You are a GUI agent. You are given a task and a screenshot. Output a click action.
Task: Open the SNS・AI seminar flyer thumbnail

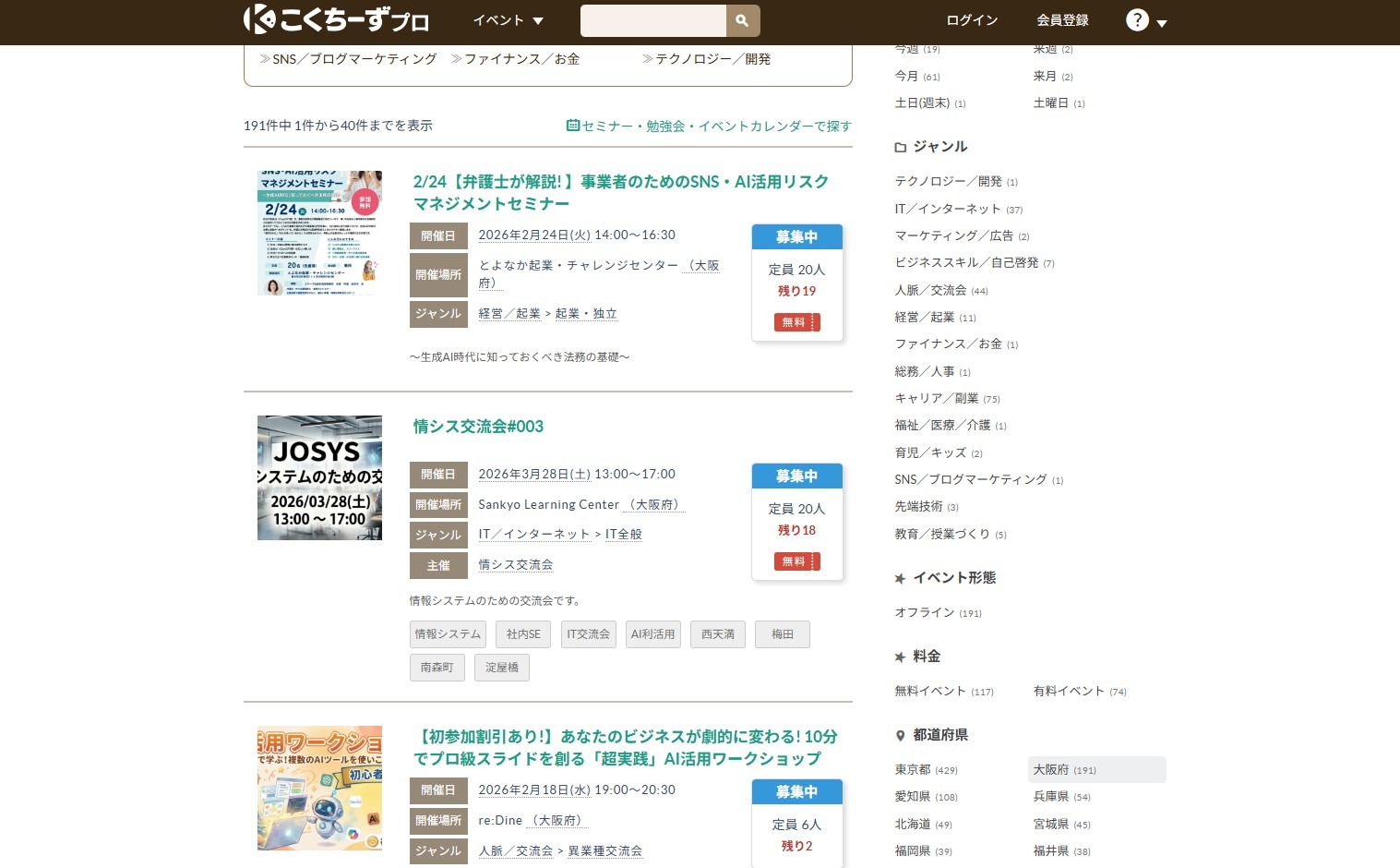coord(319,233)
